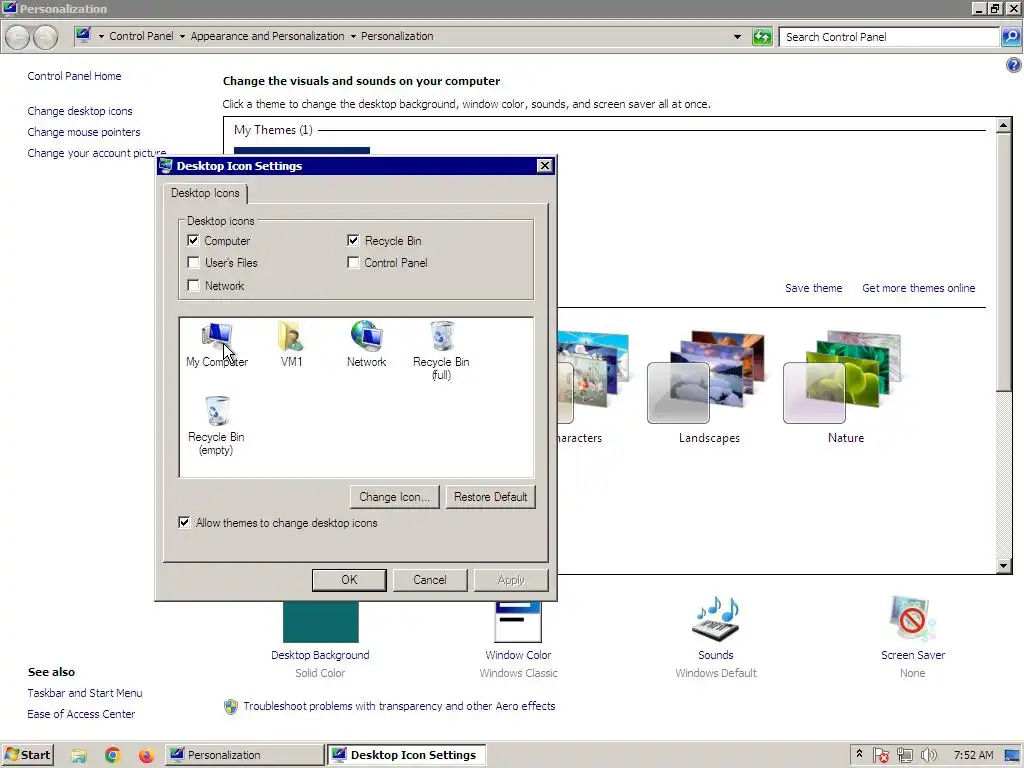This screenshot has width=1024, height=768.
Task: Click Troubleshoot problems with transparency link
Action: pyautogui.click(x=399, y=706)
